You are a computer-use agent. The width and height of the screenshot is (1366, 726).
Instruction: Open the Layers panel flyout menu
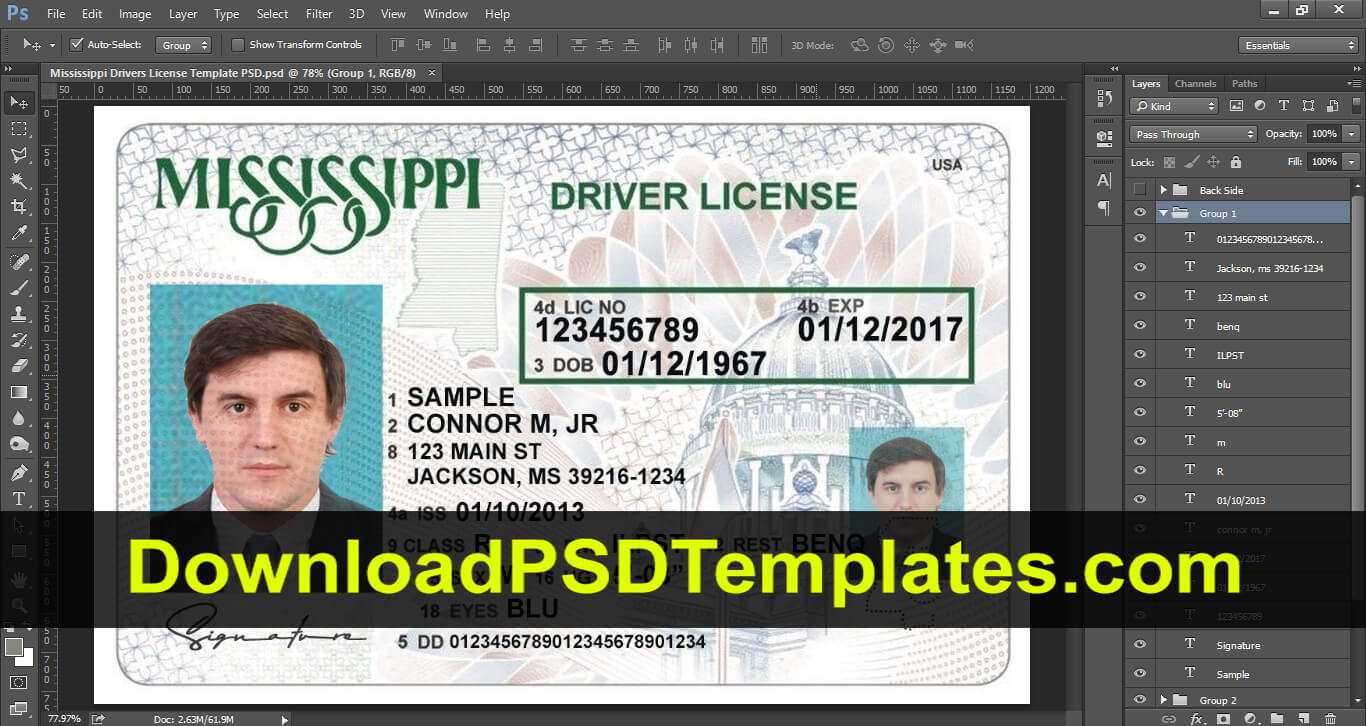click(x=1353, y=84)
